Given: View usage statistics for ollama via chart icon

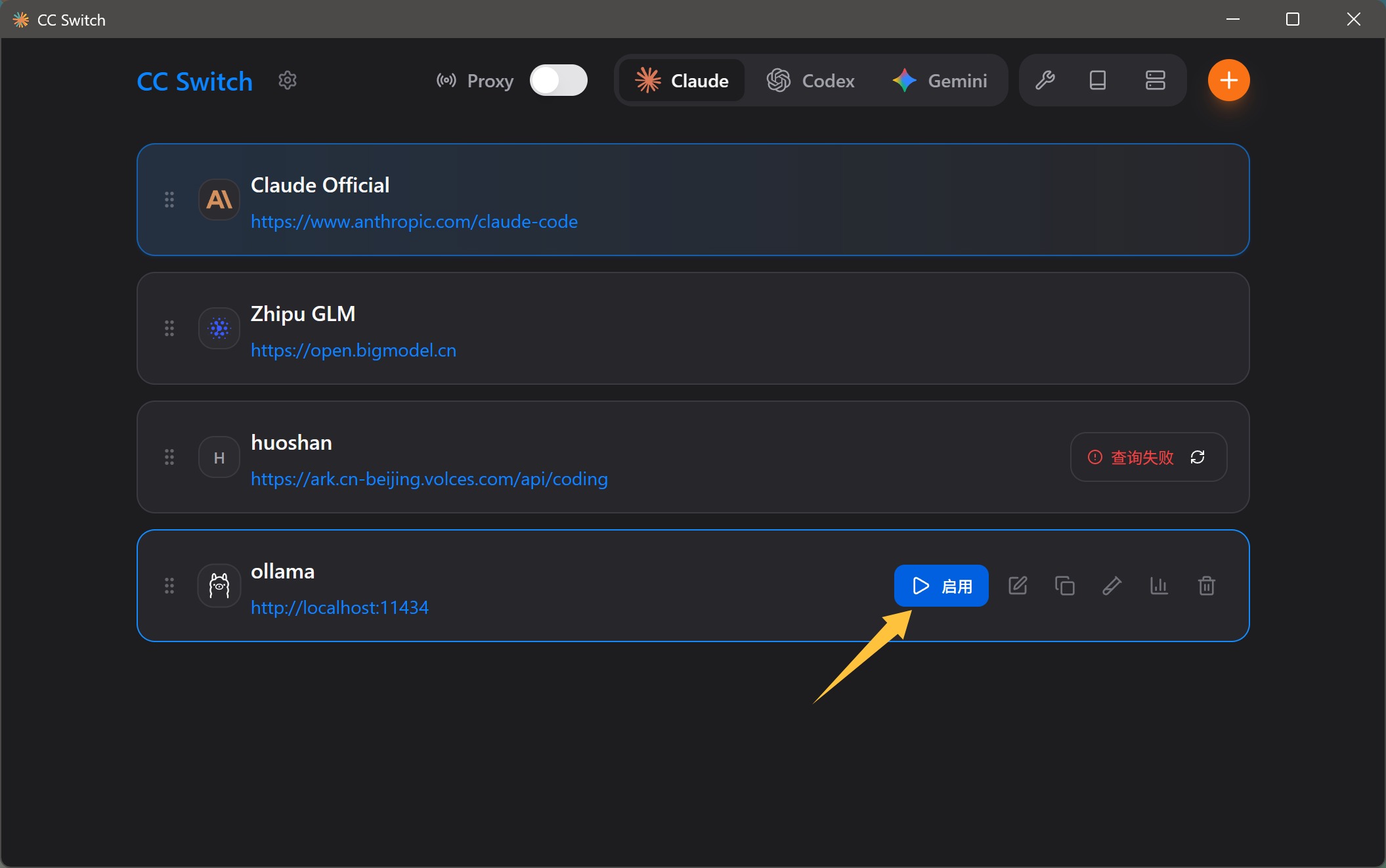Looking at the screenshot, I should tap(1159, 586).
